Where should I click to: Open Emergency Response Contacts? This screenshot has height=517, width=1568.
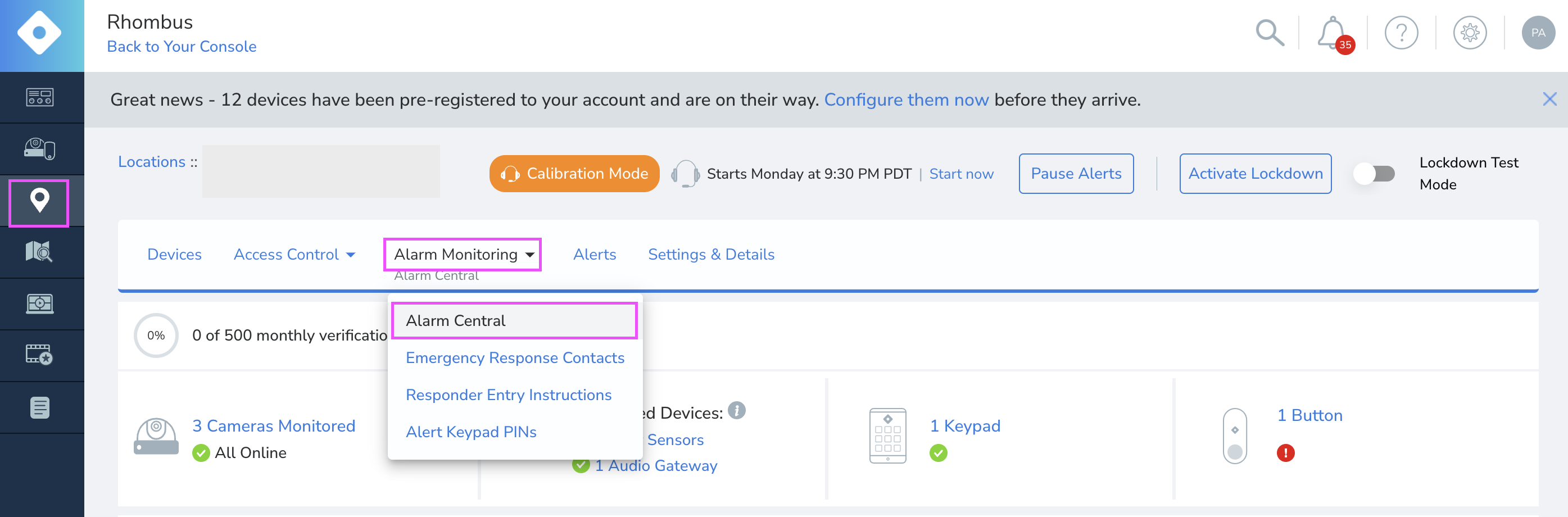[514, 358]
